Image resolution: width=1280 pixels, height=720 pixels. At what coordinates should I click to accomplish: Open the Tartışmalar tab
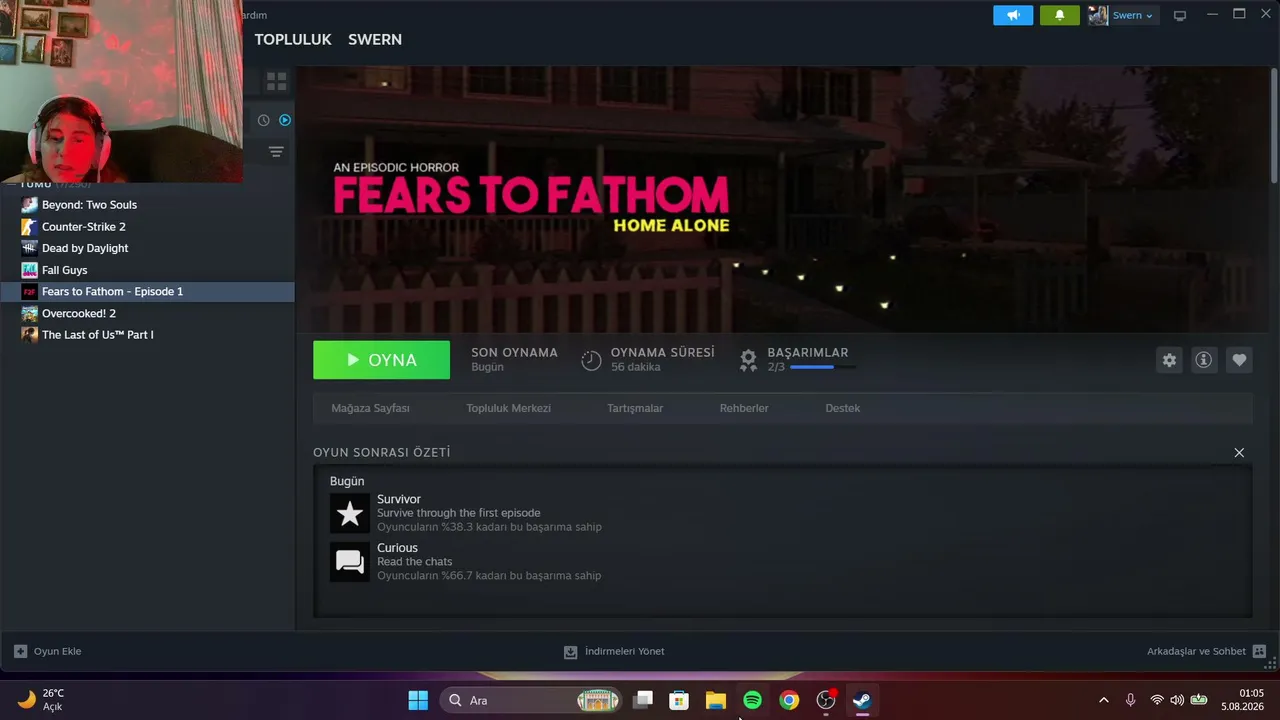pyautogui.click(x=635, y=408)
